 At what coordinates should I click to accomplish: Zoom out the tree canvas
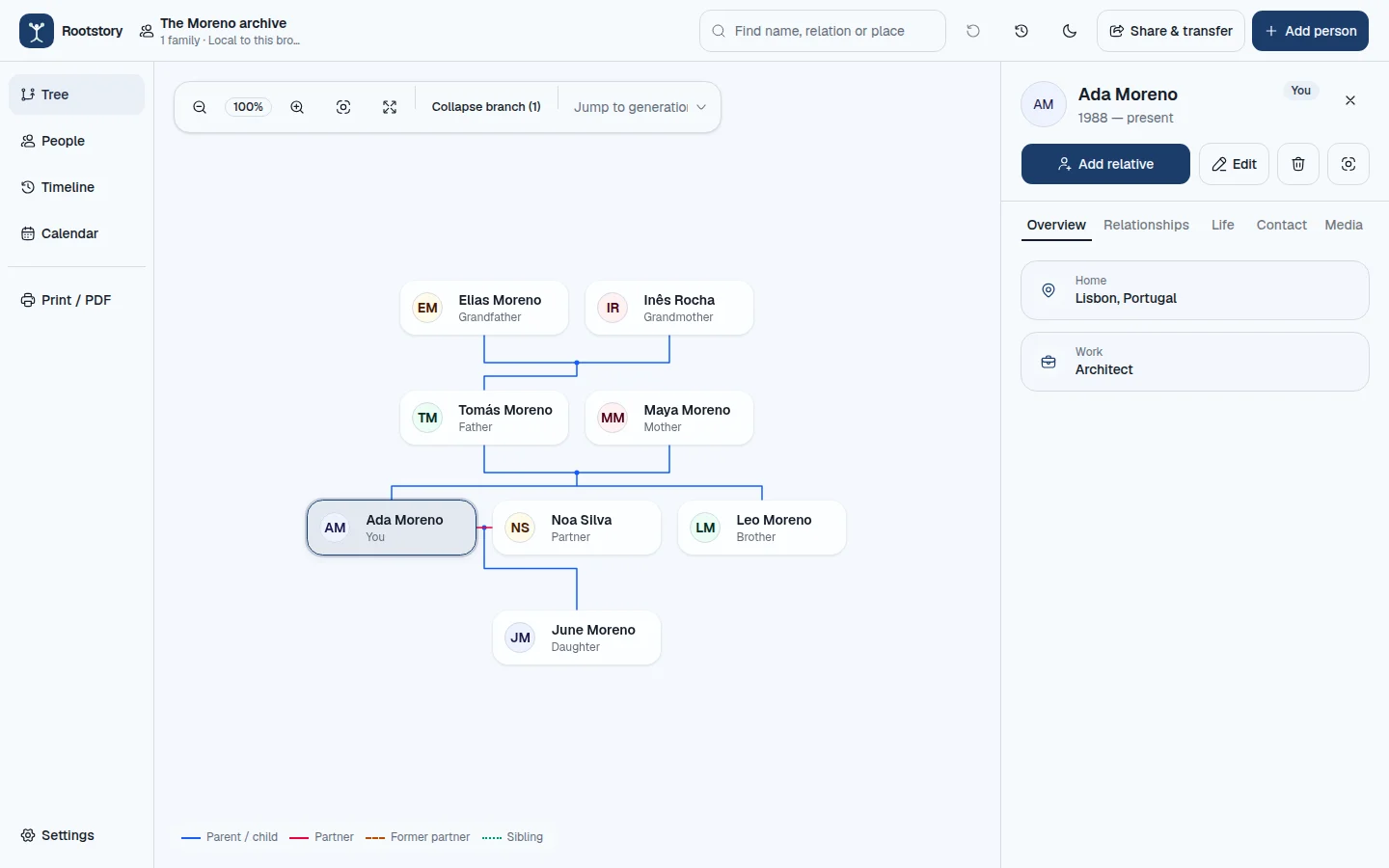(200, 107)
